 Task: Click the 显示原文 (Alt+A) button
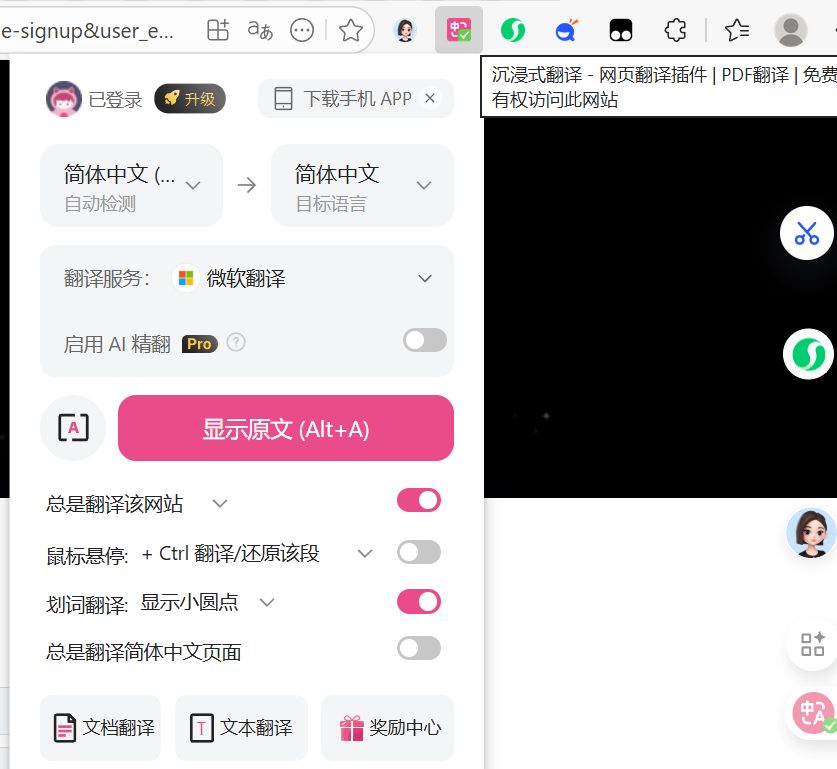286,428
